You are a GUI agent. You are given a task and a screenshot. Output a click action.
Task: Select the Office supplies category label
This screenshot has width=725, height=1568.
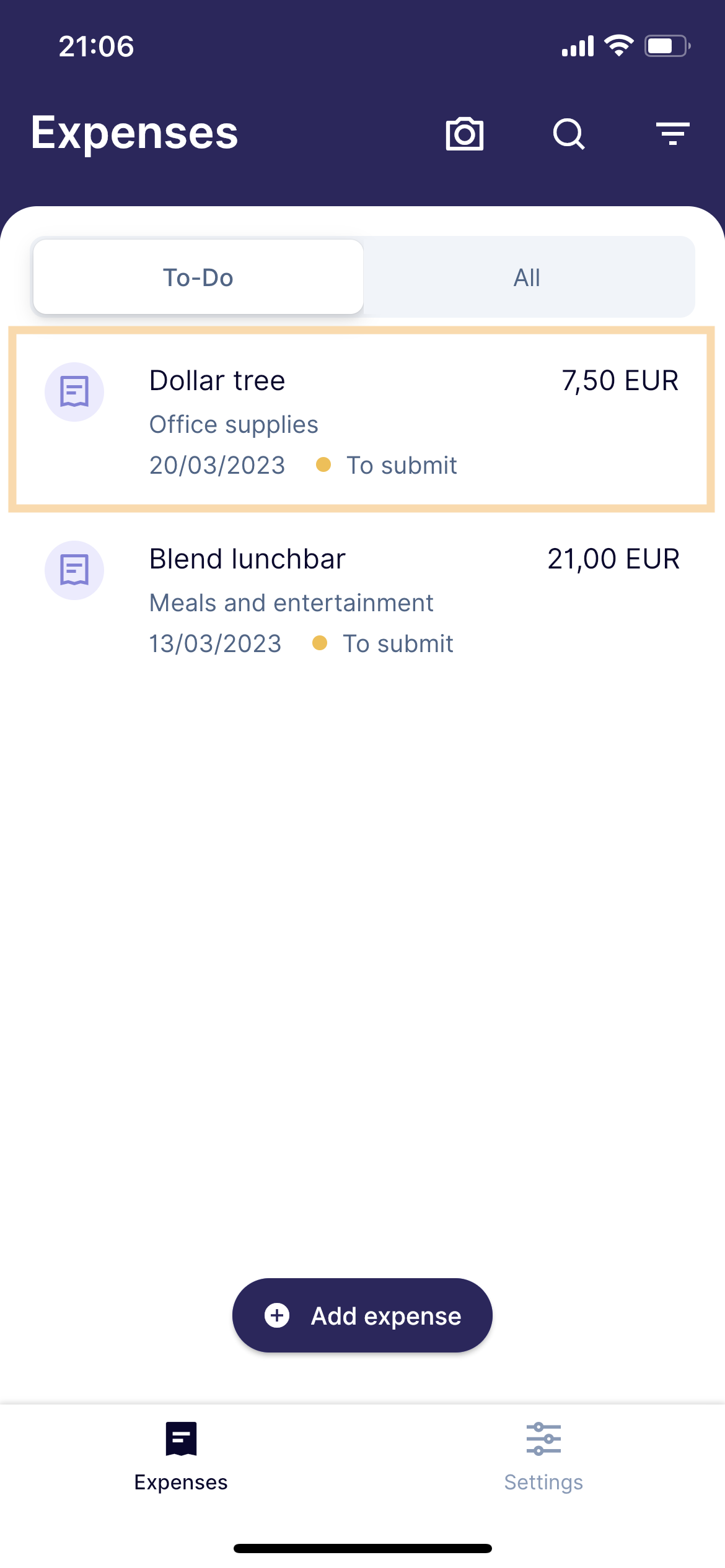(234, 425)
